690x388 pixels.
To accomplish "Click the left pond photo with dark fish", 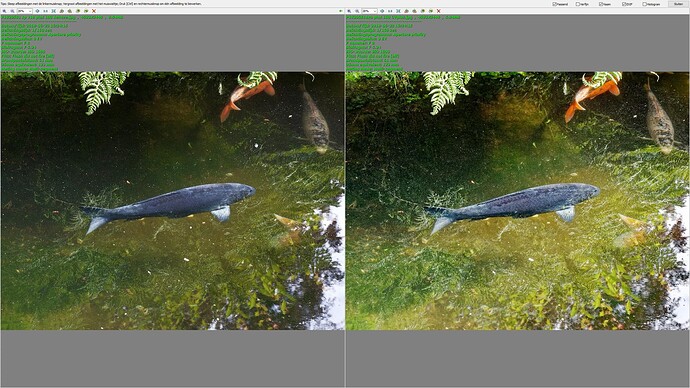I will tap(172, 201).
